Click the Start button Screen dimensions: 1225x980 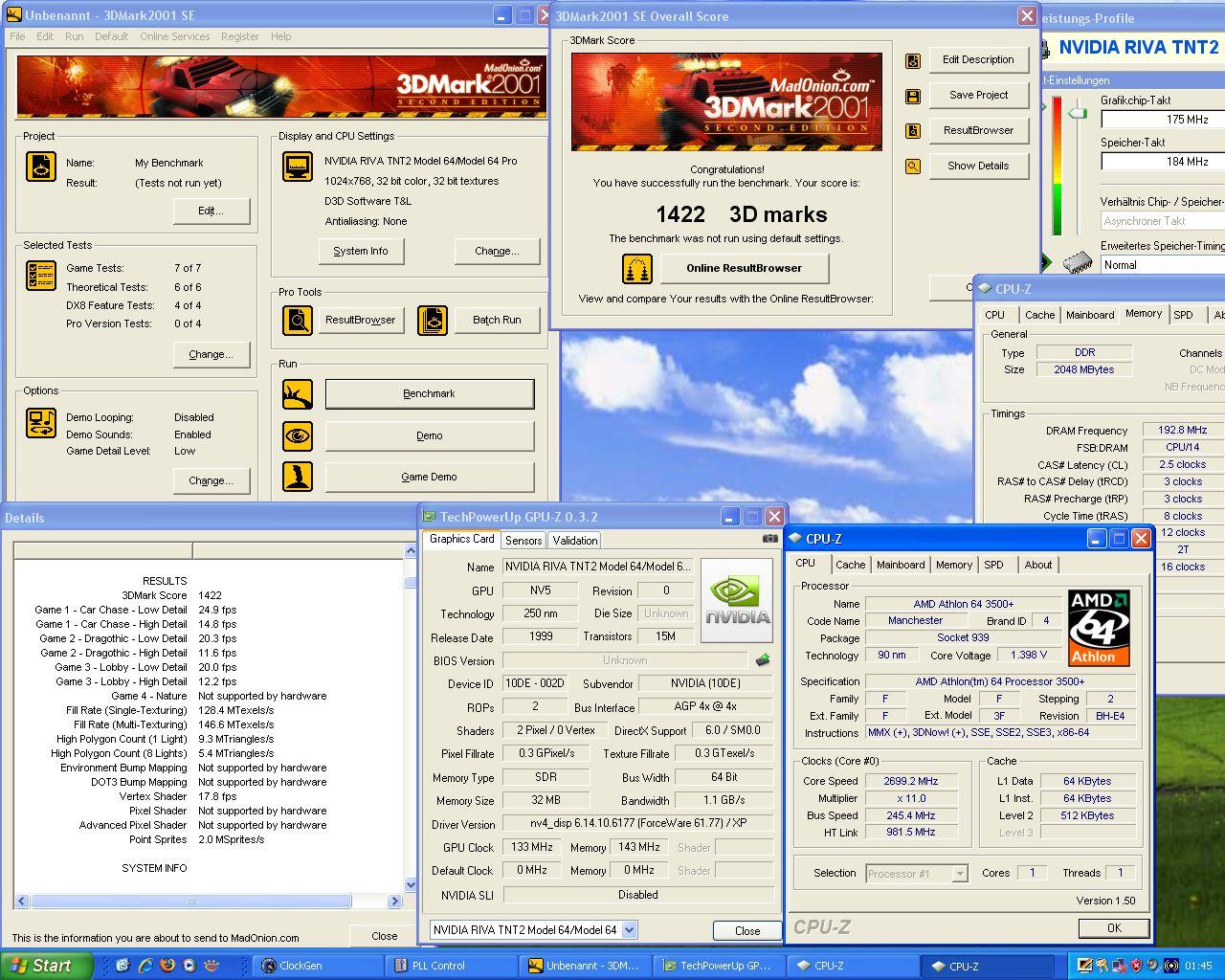pyautogui.click(x=47, y=966)
